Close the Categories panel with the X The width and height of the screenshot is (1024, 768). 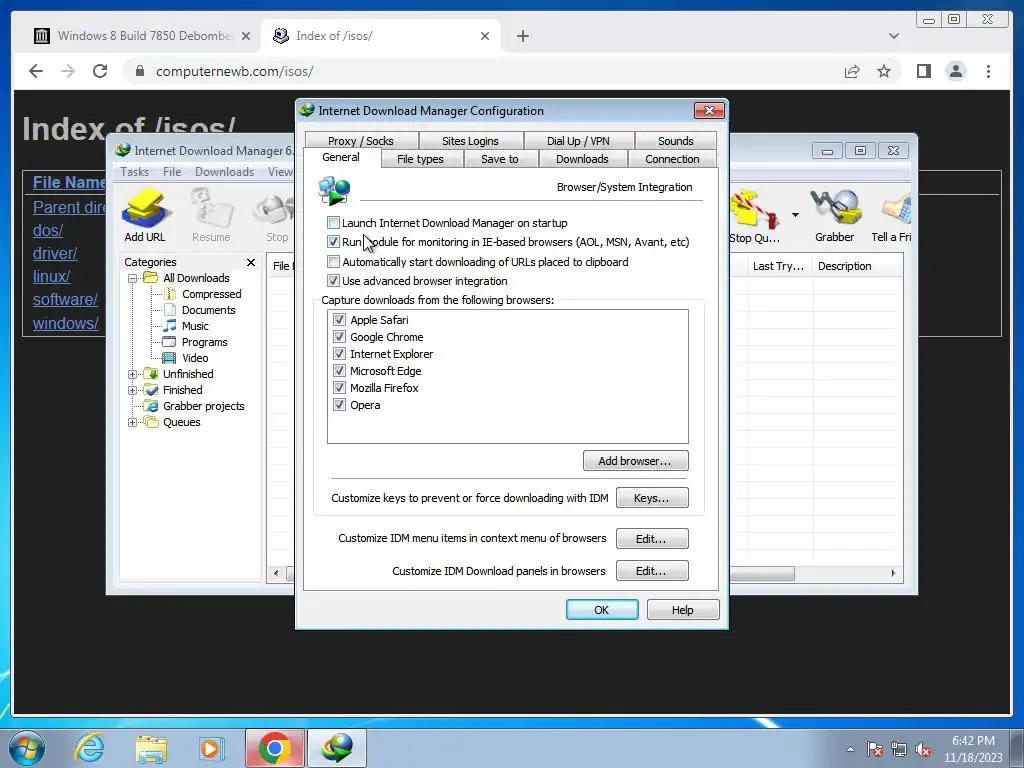(251, 262)
